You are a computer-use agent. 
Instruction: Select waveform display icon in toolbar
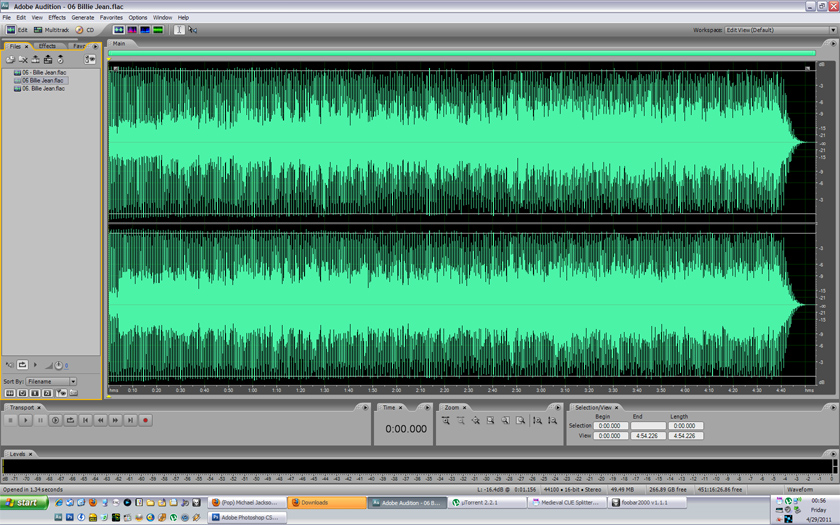click(x=119, y=30)
